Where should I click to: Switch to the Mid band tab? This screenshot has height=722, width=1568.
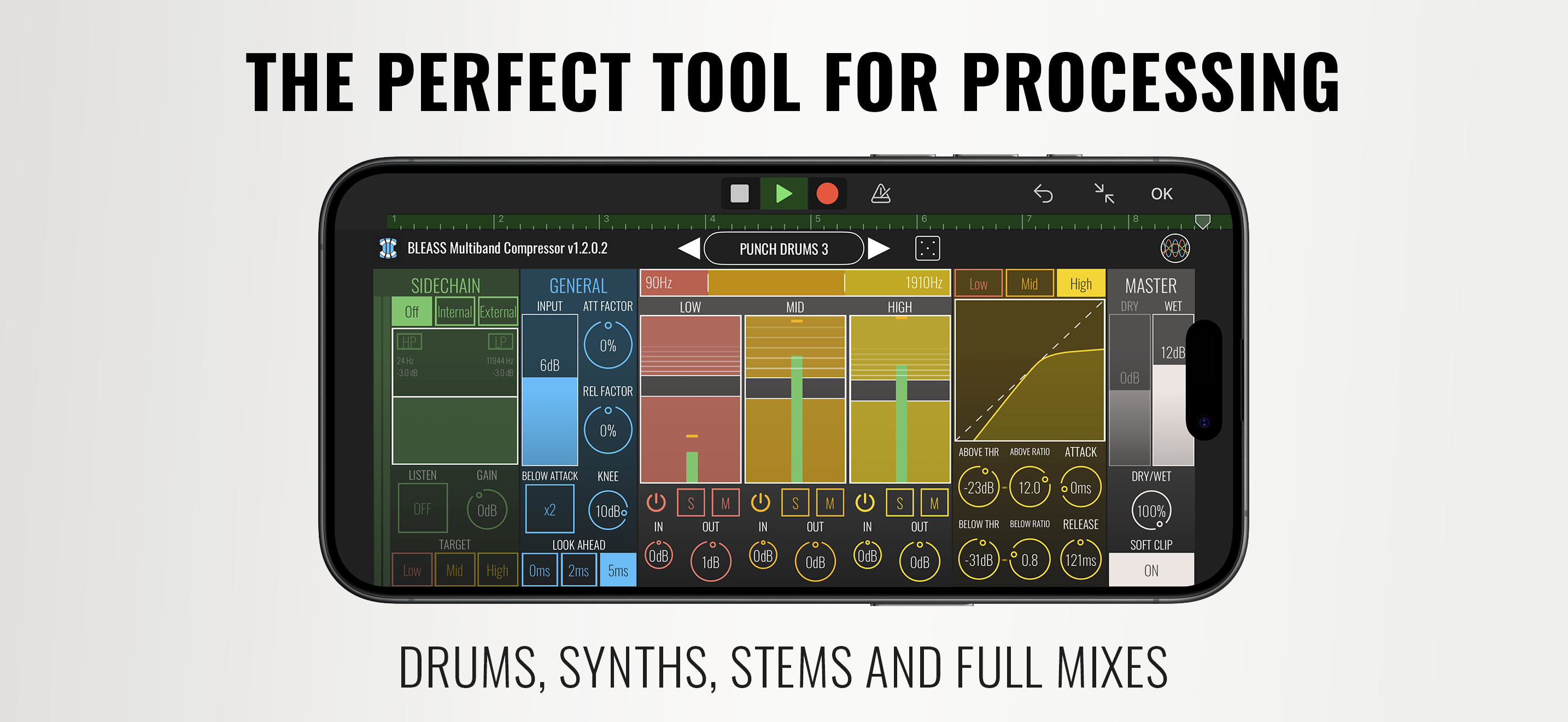coord(1029,284)
